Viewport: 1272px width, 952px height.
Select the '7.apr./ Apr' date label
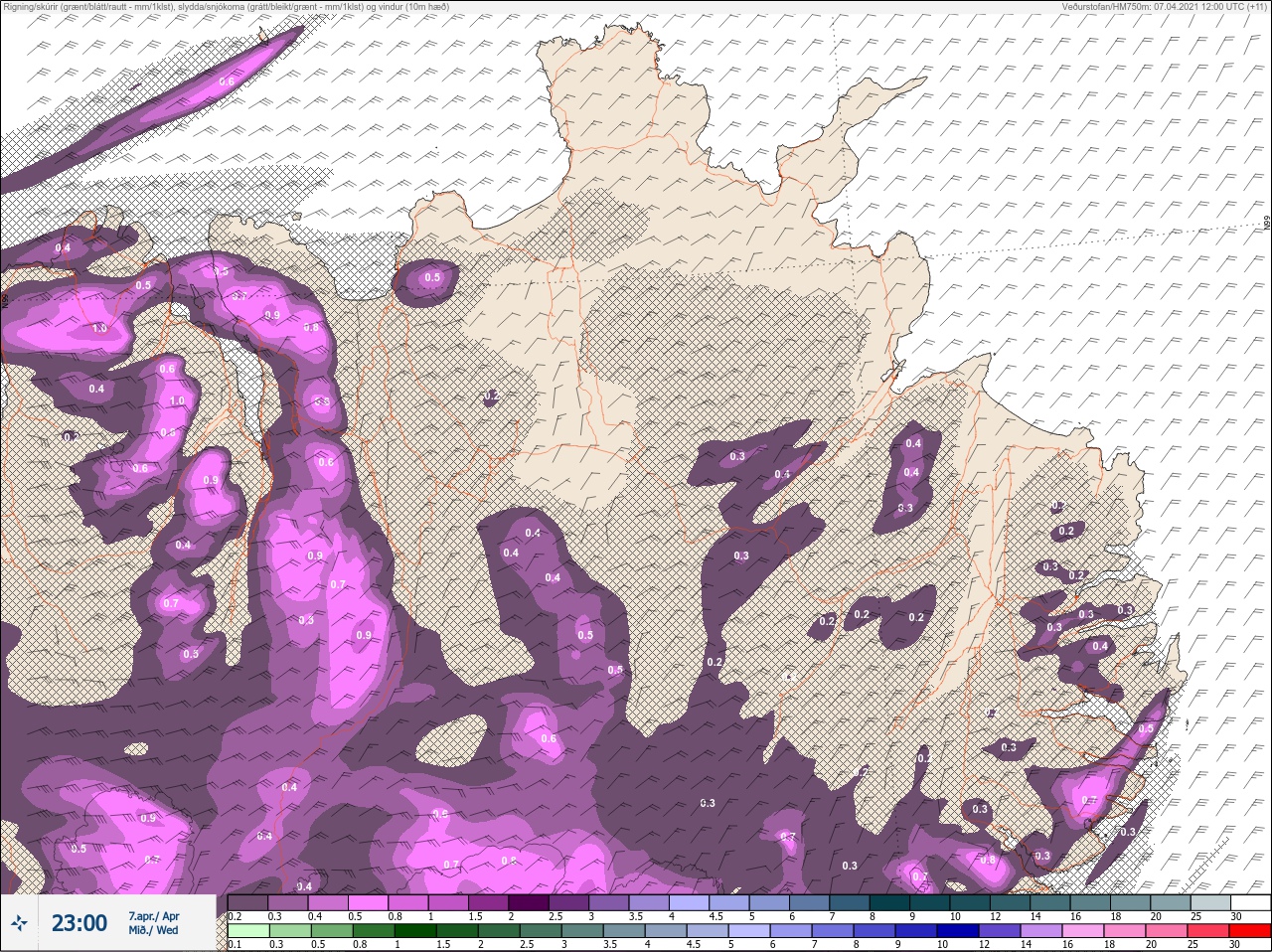(x=154, y=915)
